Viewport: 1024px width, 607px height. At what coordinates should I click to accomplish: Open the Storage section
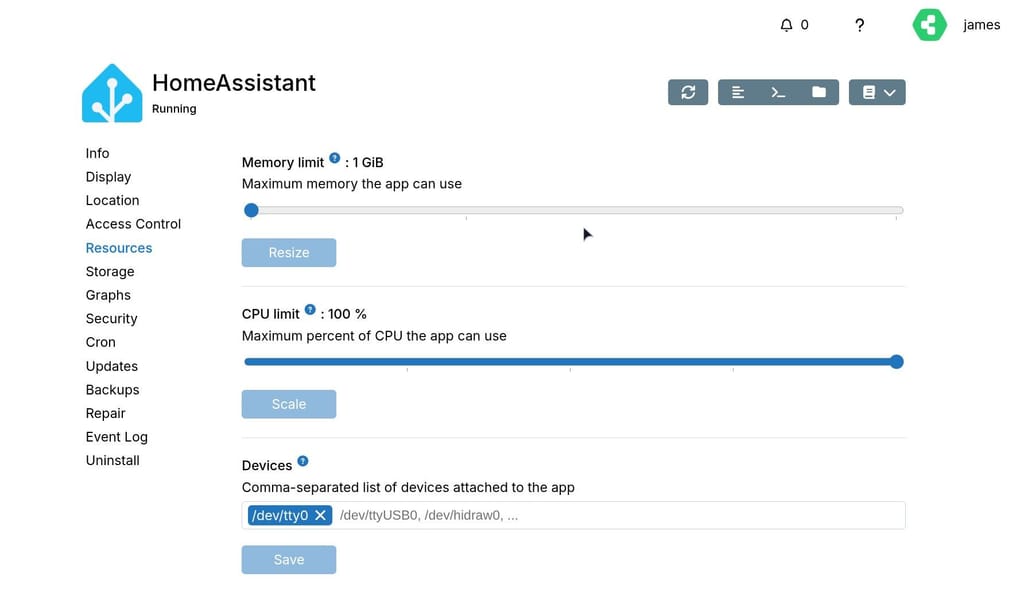(110, 271)
